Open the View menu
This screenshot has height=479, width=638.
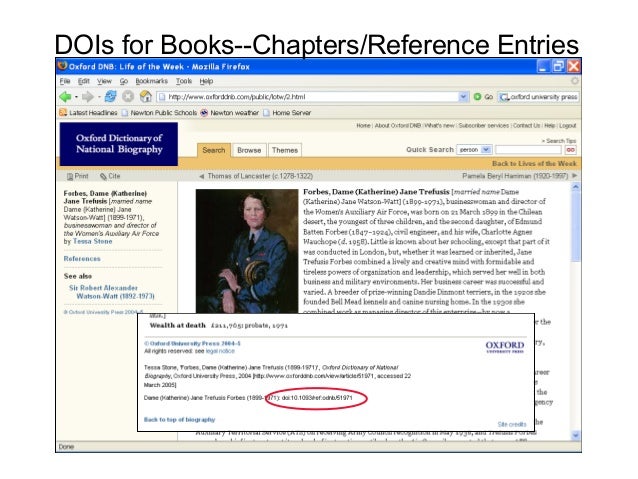pos(104,81)
